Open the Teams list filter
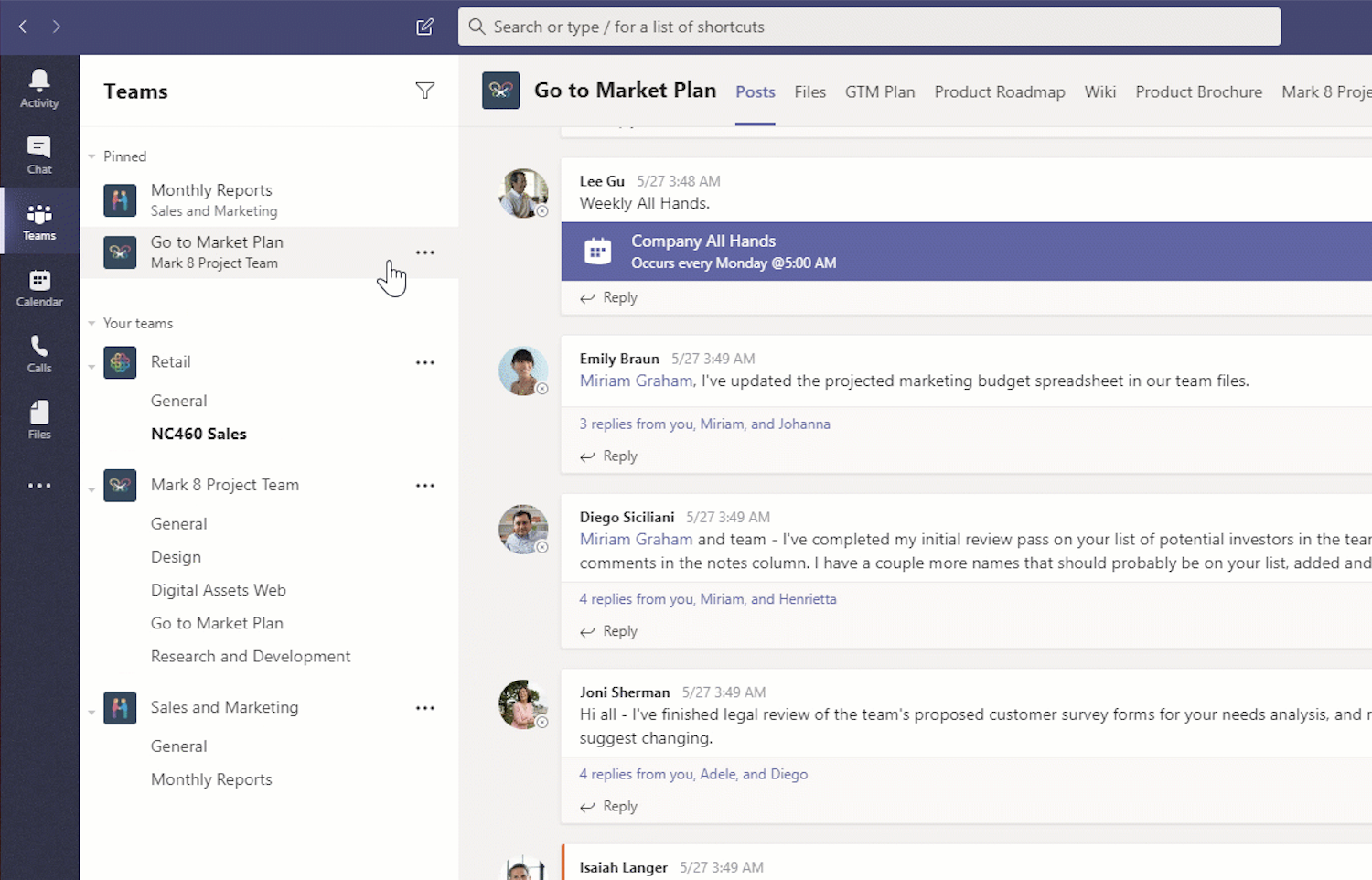Image resolution: width=1372 pixels, height=880 pixels. pos(425,91)
